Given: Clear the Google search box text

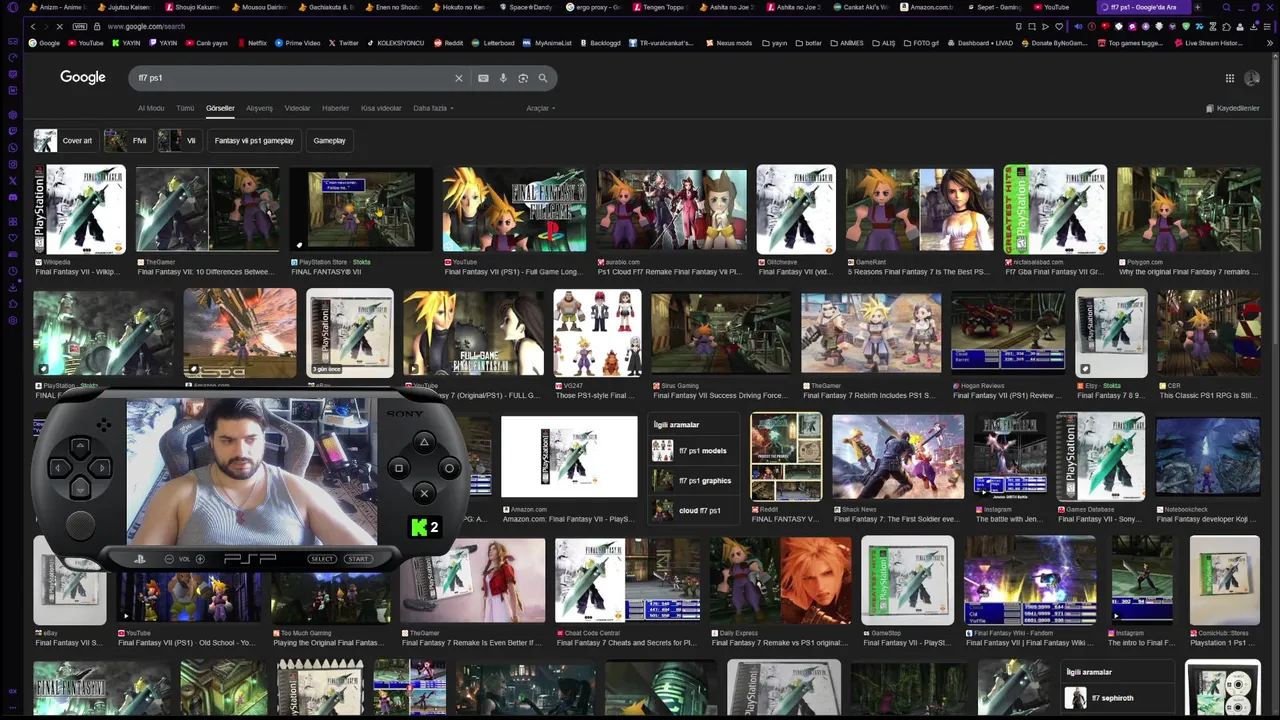Looking at the screenshot, I should (459, 78).
